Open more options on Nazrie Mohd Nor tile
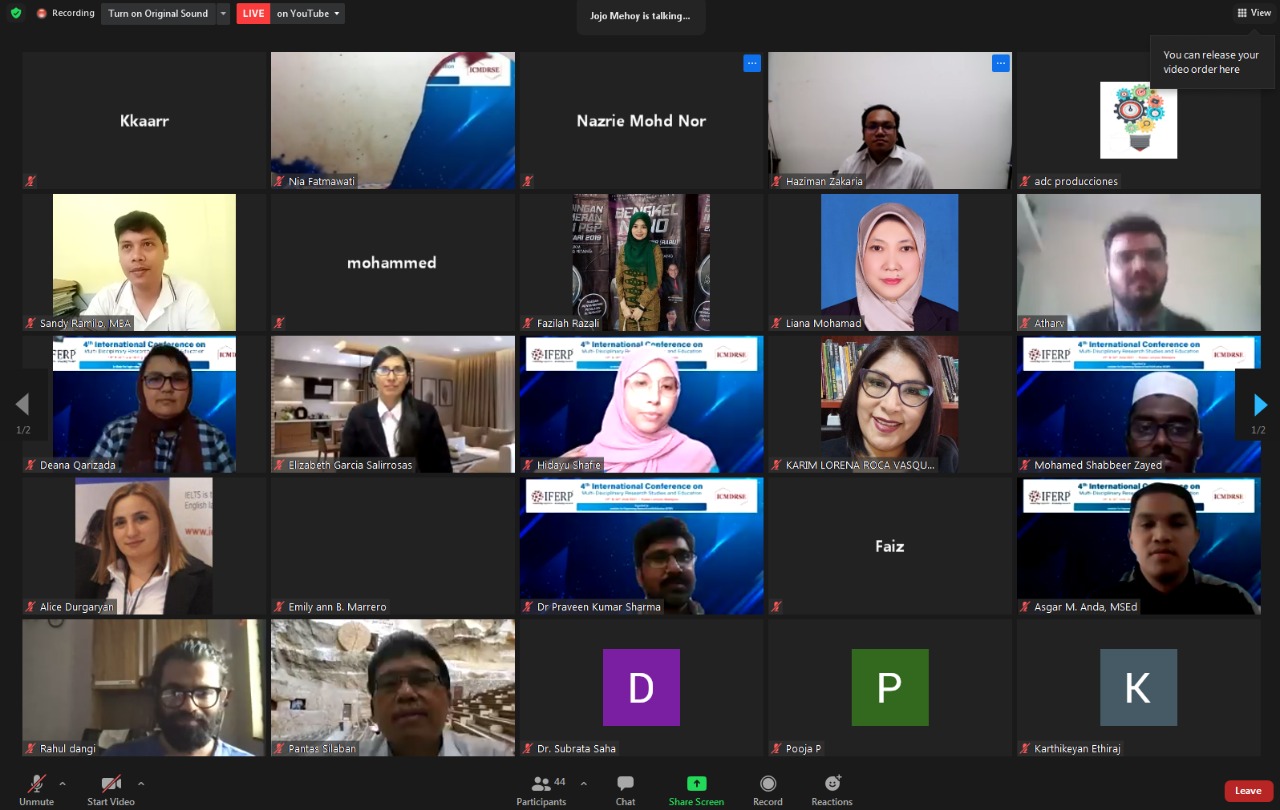The width and height of the screenshot is (1280, 810). [x=752, y=63]
